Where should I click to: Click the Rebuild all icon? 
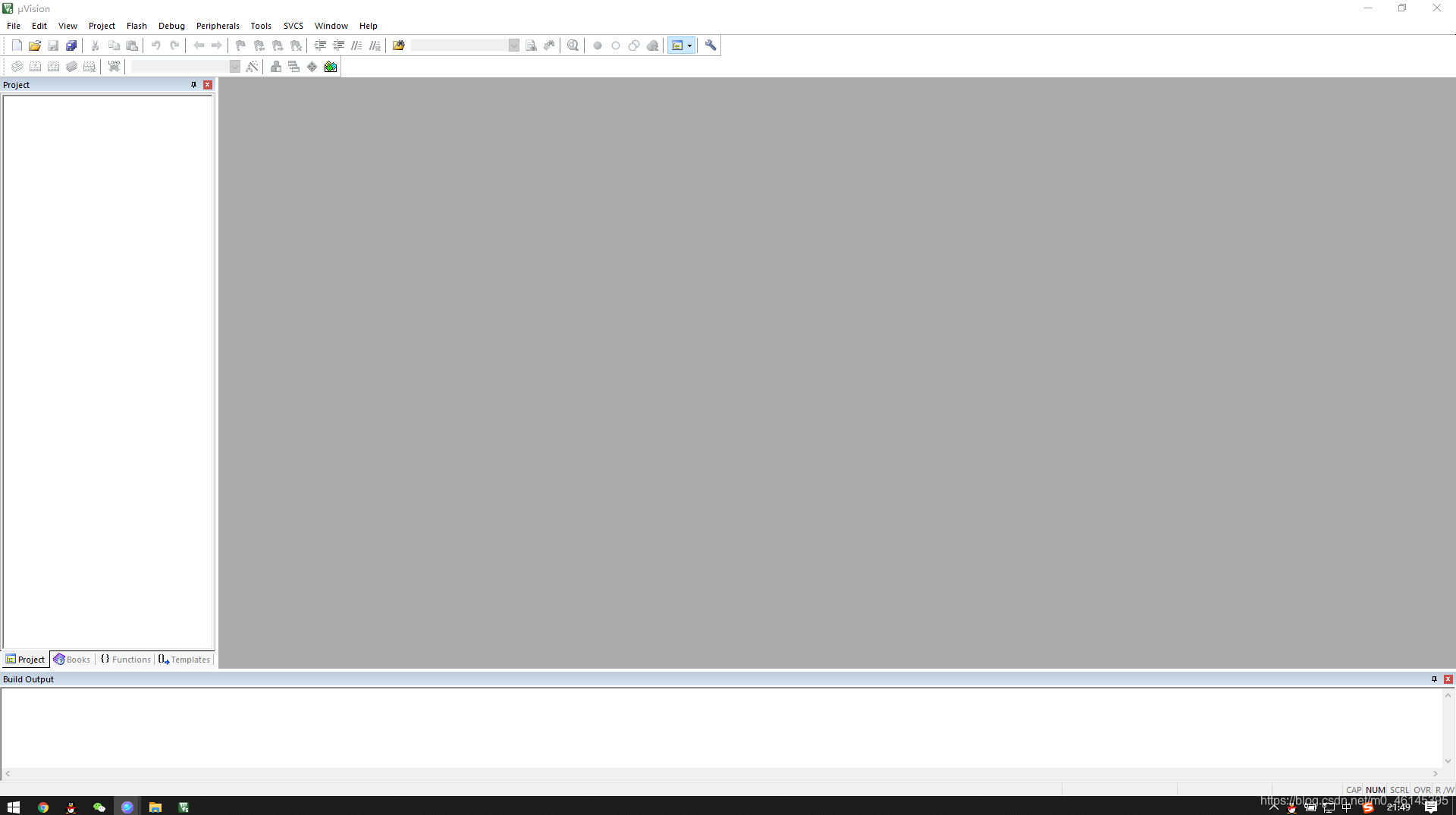pyautogui.click(x=53, y=67)
